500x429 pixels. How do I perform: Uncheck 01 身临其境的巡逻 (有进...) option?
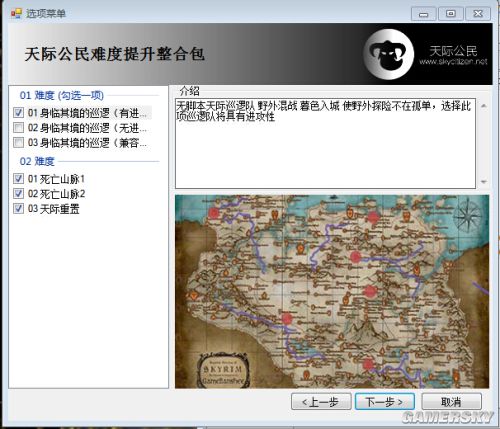(x=18, y=113)
